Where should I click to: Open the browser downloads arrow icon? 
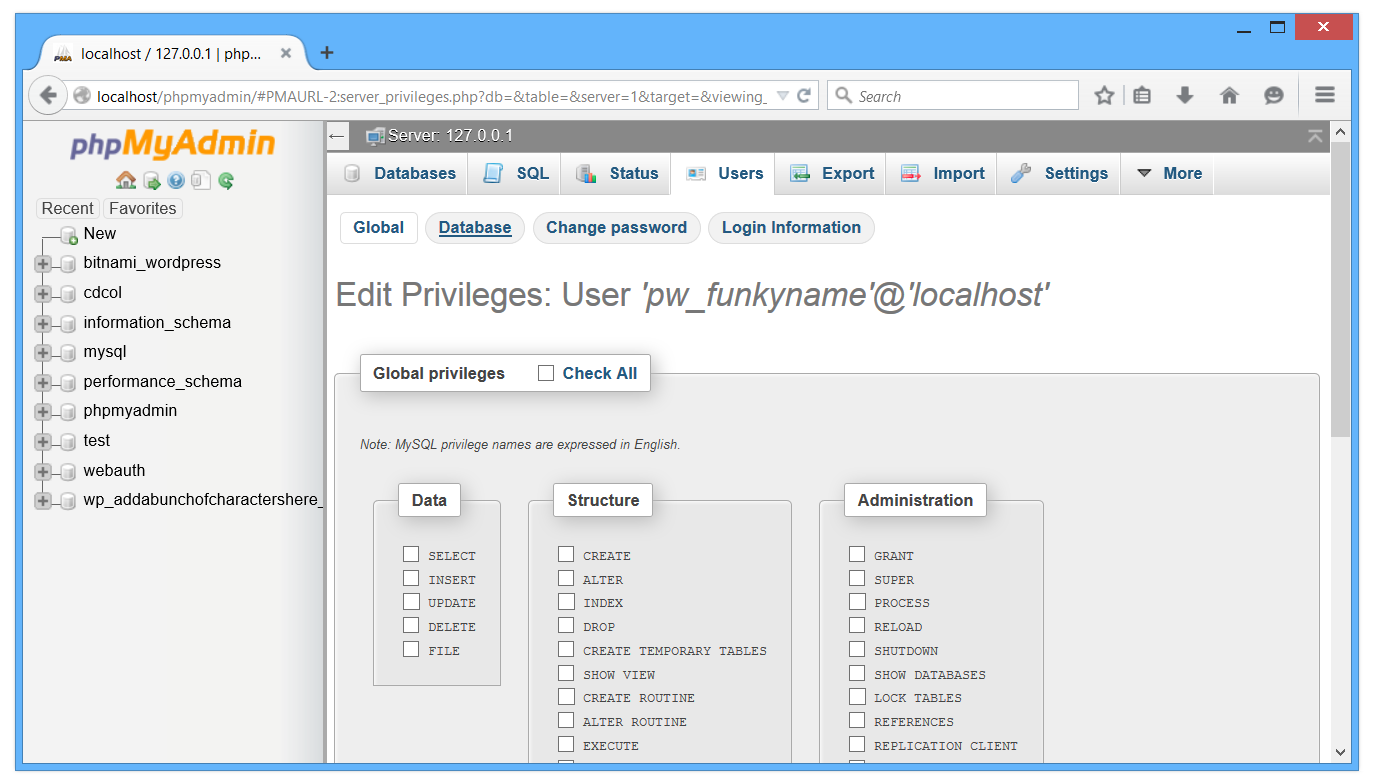click(x=1185, y=96)
